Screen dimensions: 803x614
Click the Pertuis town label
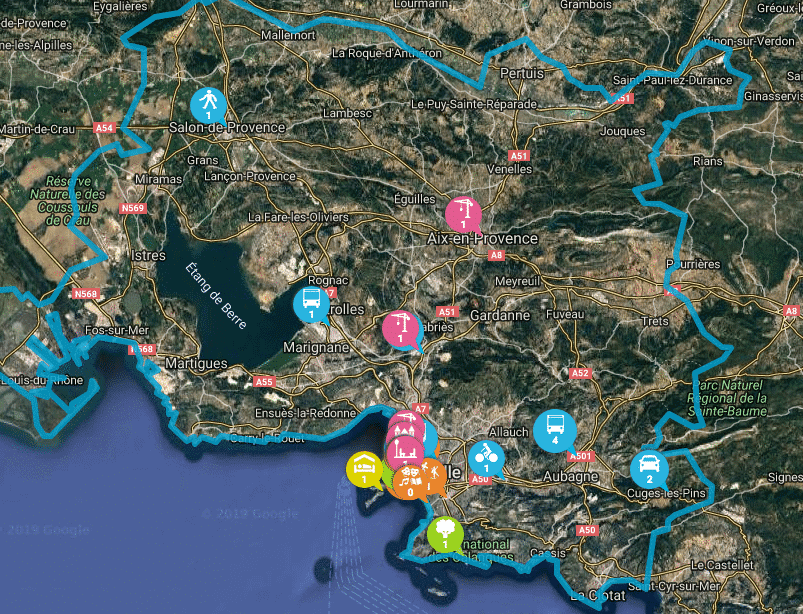(x=522, y=73)
